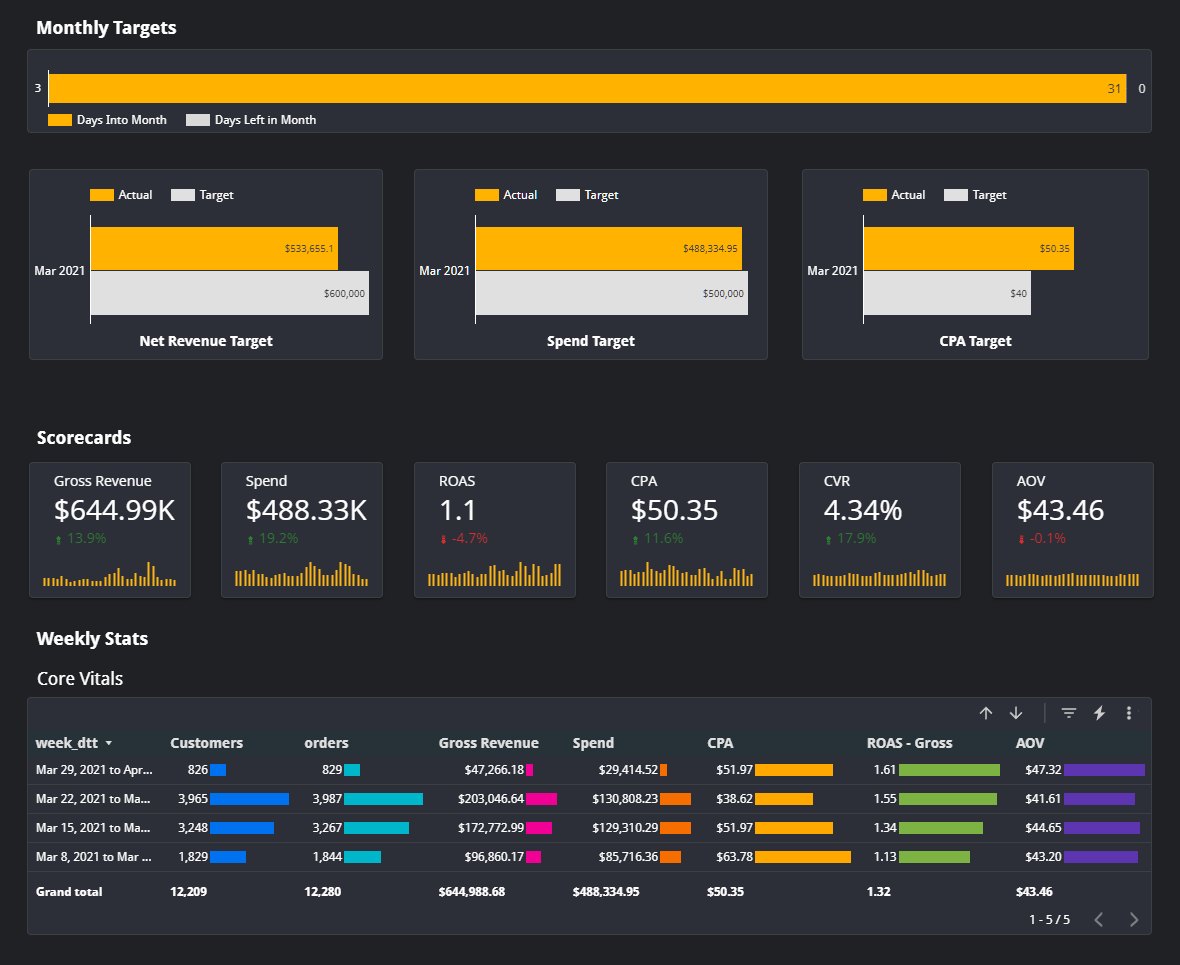Click the CVR scorecard
This screenshot has height=965, width=1180.
(x=879, y=529)
